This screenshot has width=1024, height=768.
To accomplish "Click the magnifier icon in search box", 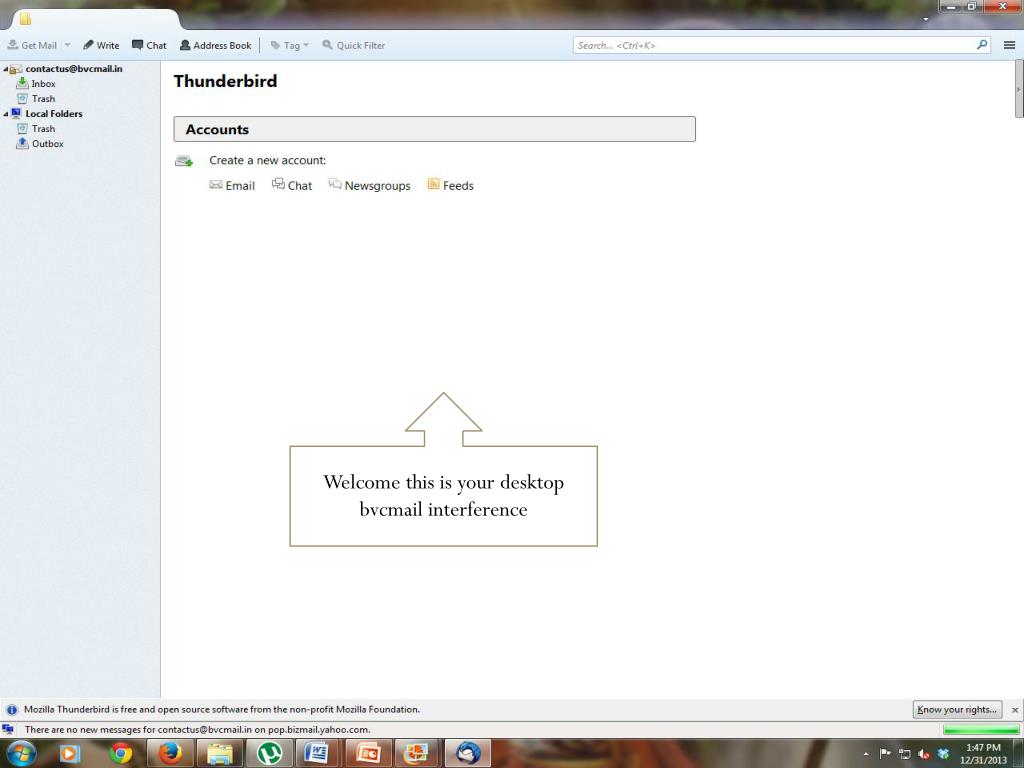I will pyautogui.click(x=982, y=44).
